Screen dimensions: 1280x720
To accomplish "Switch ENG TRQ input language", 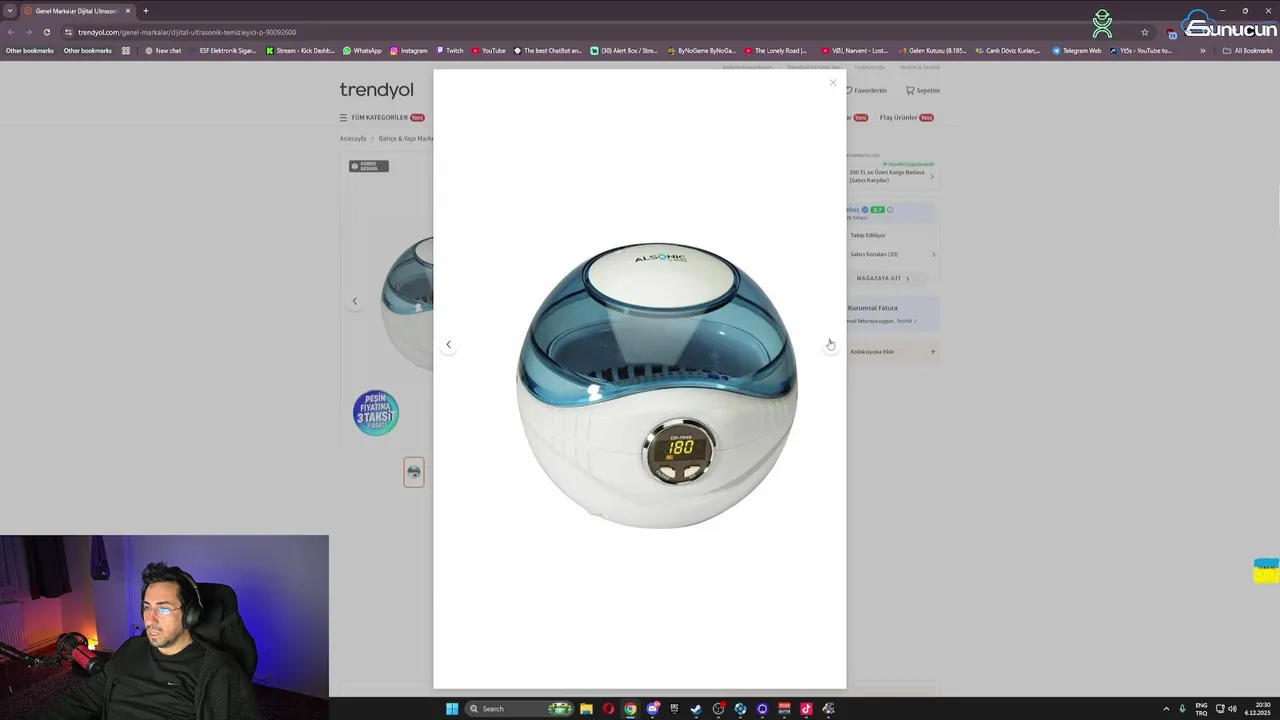I will (x=1201, y=709).
